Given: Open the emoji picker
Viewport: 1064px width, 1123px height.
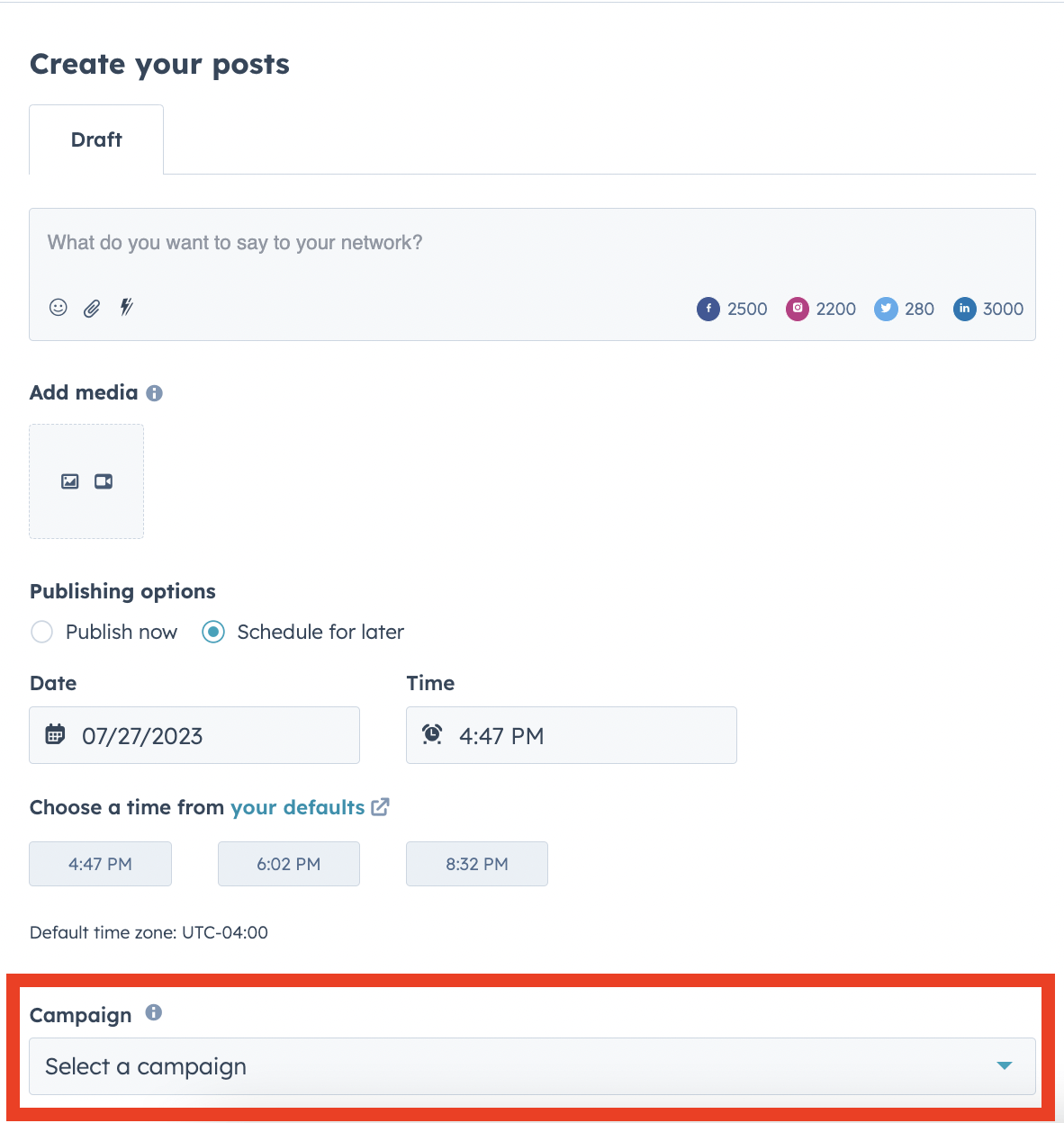Looking at the screenshot, I should pyautogui.click(x=58, y=308).
